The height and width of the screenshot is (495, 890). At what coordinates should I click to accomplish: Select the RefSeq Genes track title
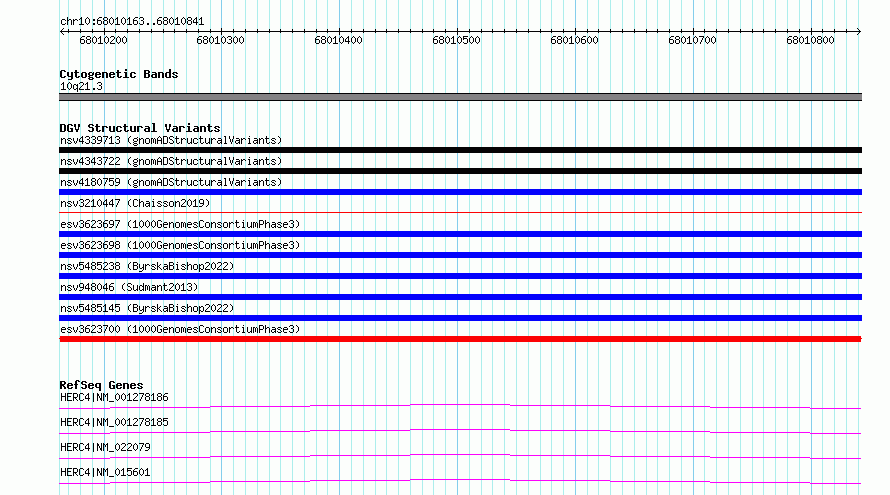101,385
